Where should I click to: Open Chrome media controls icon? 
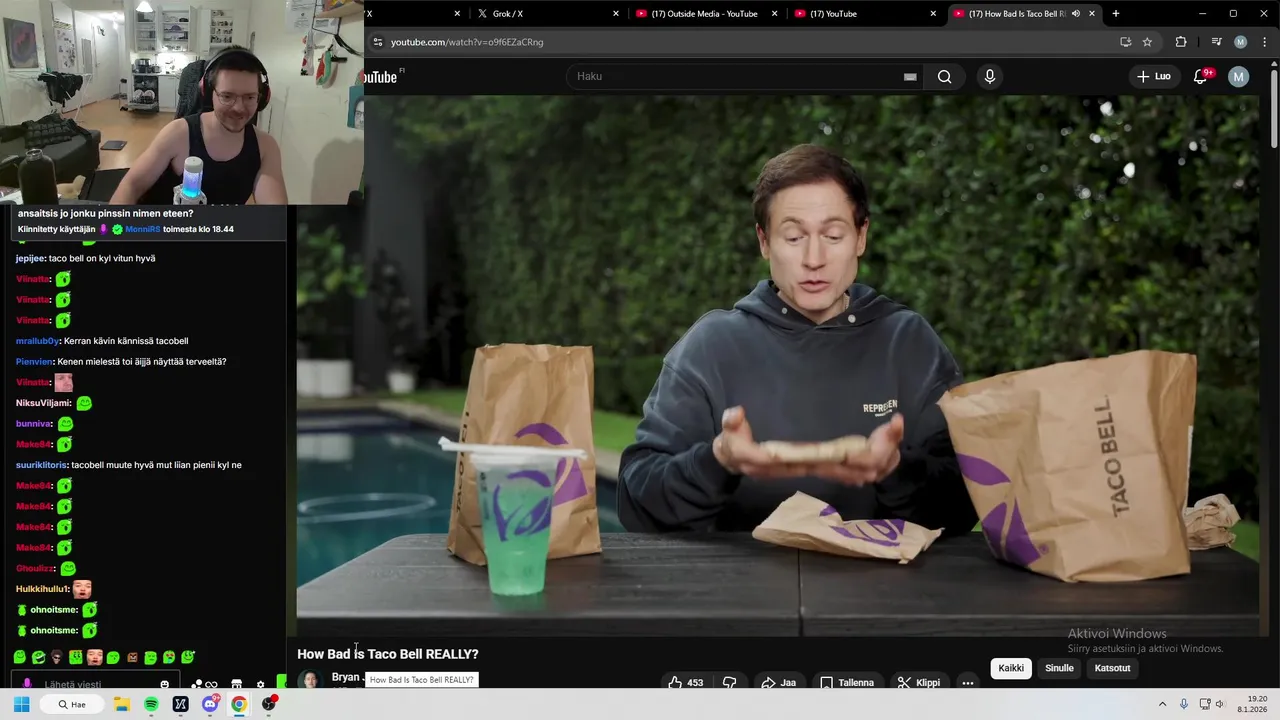(1216, 42)
